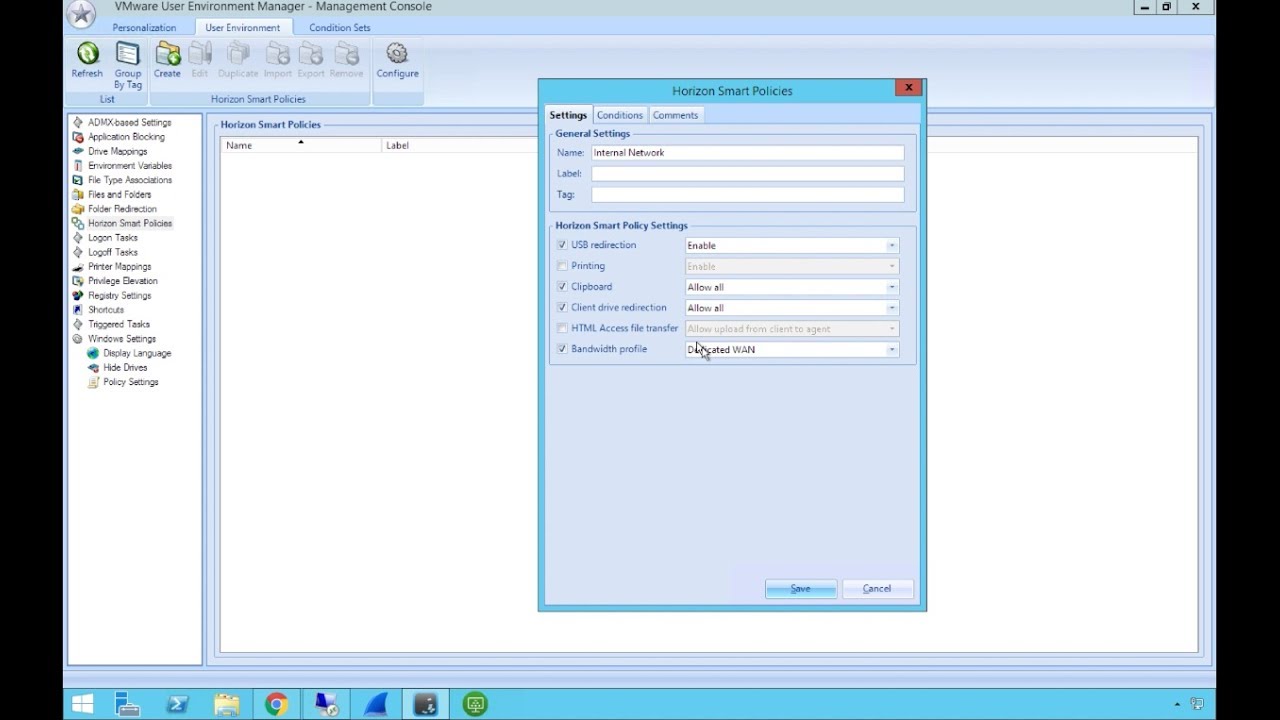Viewport: 1280px width, 720px height.
Task: Open Printer Mappings in the sidebar
Action: tap(119, 267)
